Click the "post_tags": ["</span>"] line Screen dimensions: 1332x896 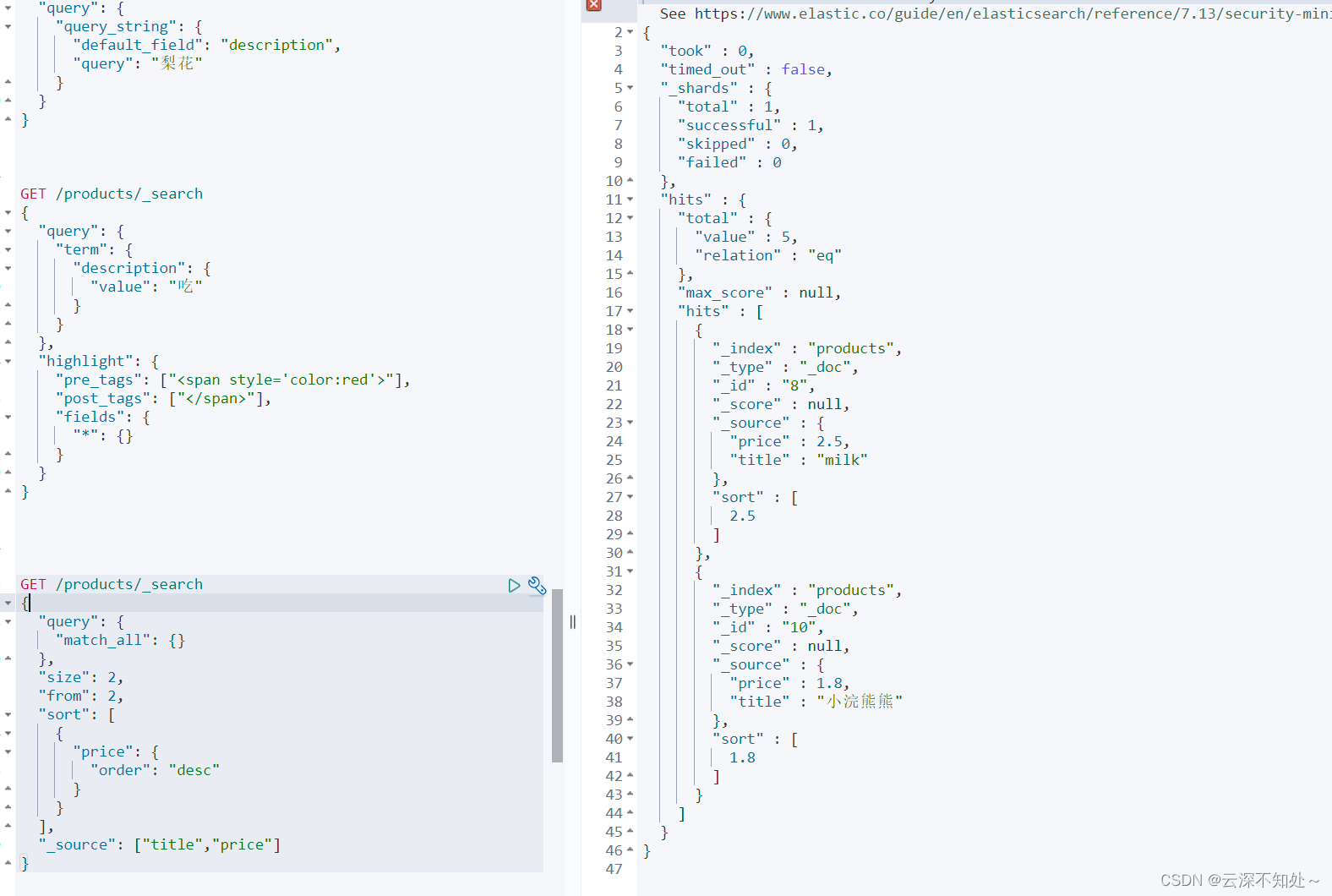tap(164, 398)
